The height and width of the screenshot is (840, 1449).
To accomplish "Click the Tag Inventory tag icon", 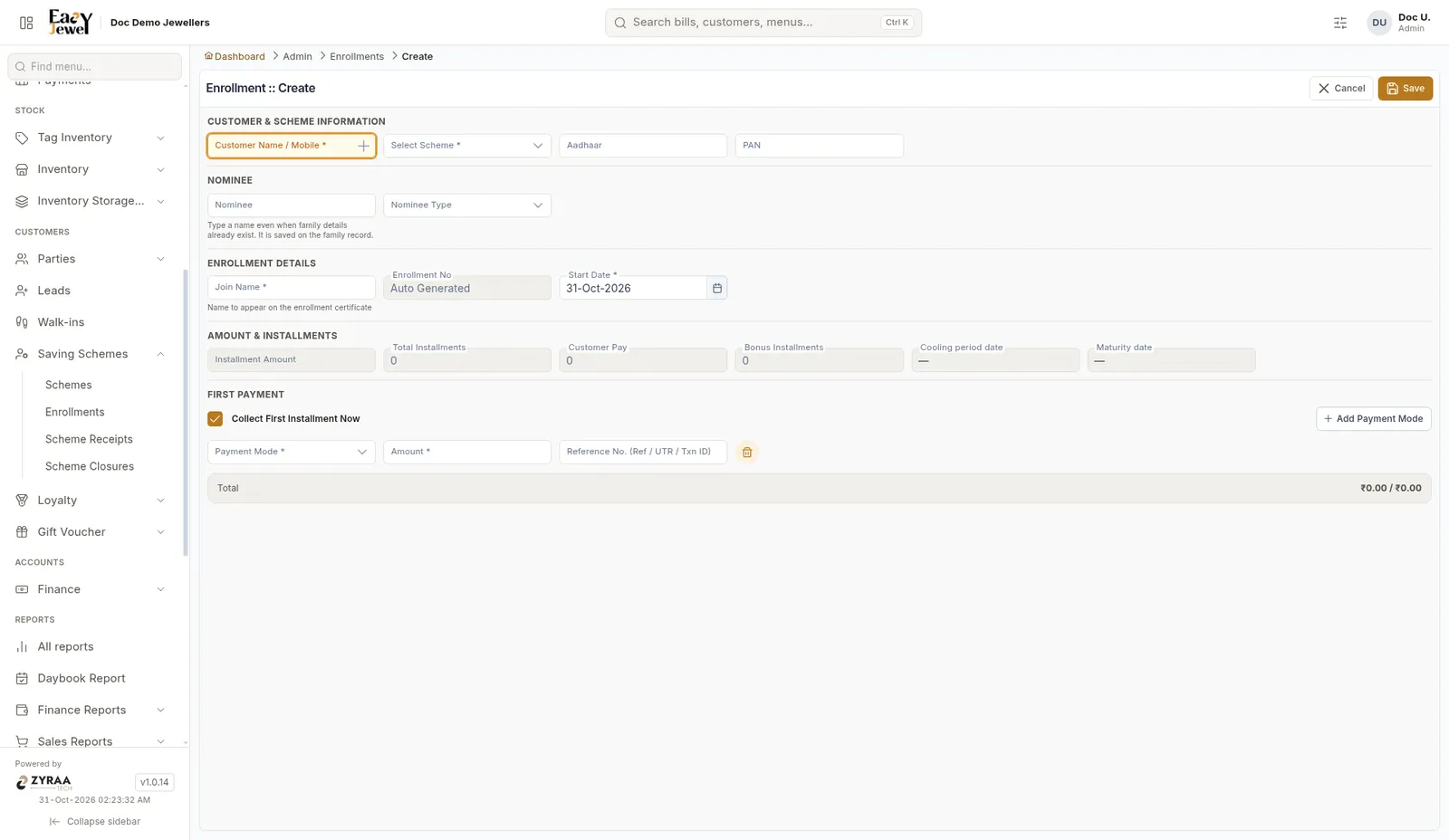I will 22,138.
